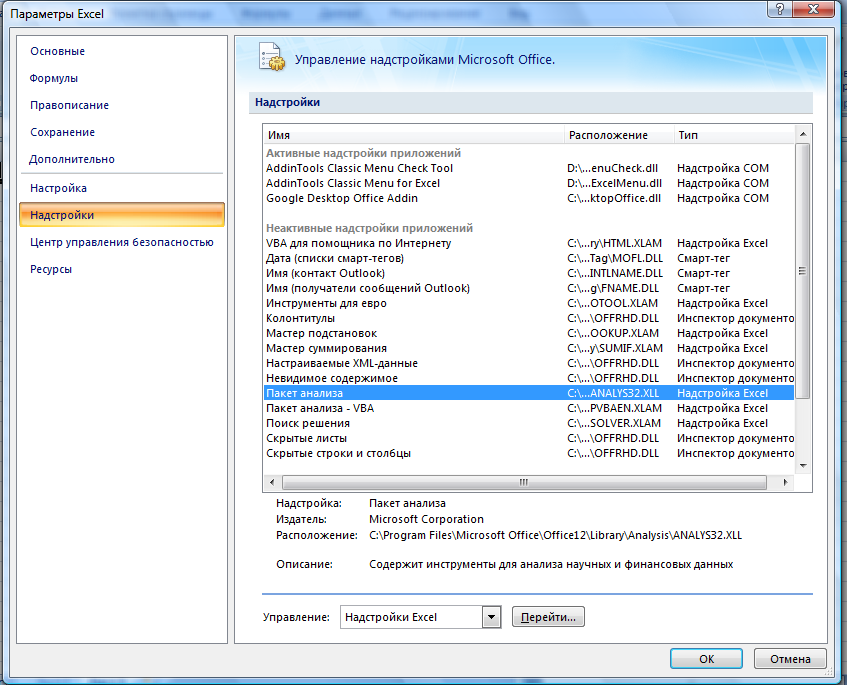The width and height of the screenshot is (847, 685).
Task: Open Центр управления безопасностью
Action: (122, 242)
